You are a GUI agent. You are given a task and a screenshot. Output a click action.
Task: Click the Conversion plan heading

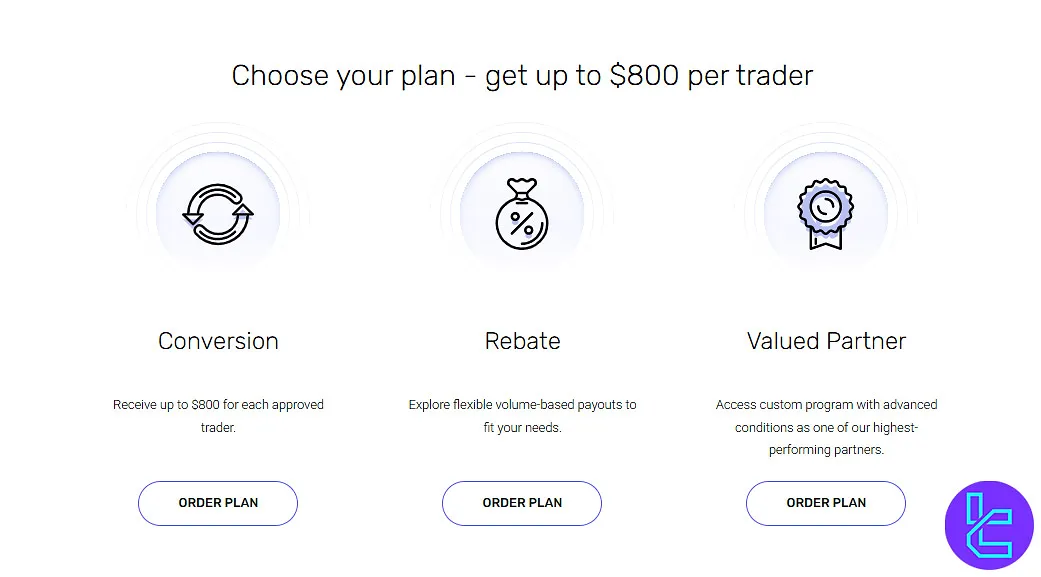click(x=217, y=340)
